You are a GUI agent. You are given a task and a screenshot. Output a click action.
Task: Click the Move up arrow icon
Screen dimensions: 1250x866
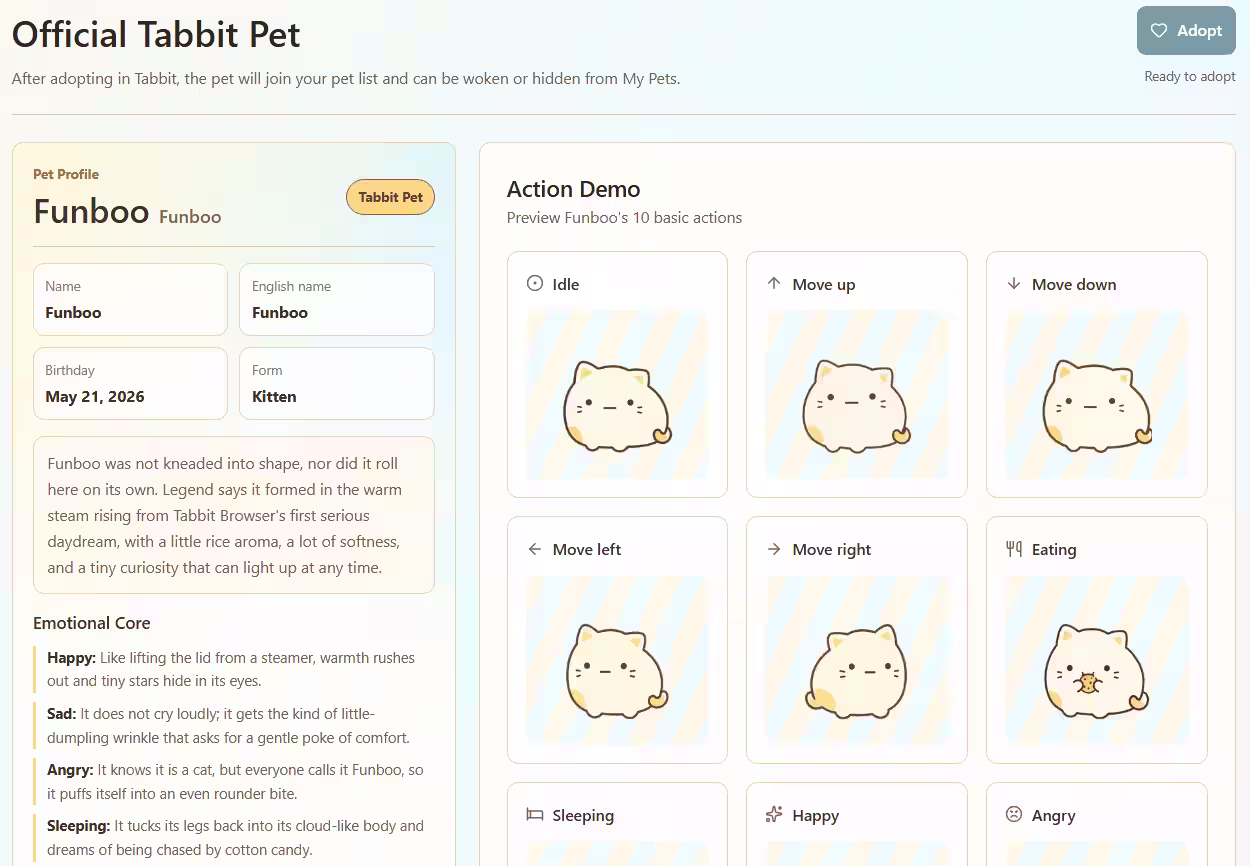click(x=774, y=284)
